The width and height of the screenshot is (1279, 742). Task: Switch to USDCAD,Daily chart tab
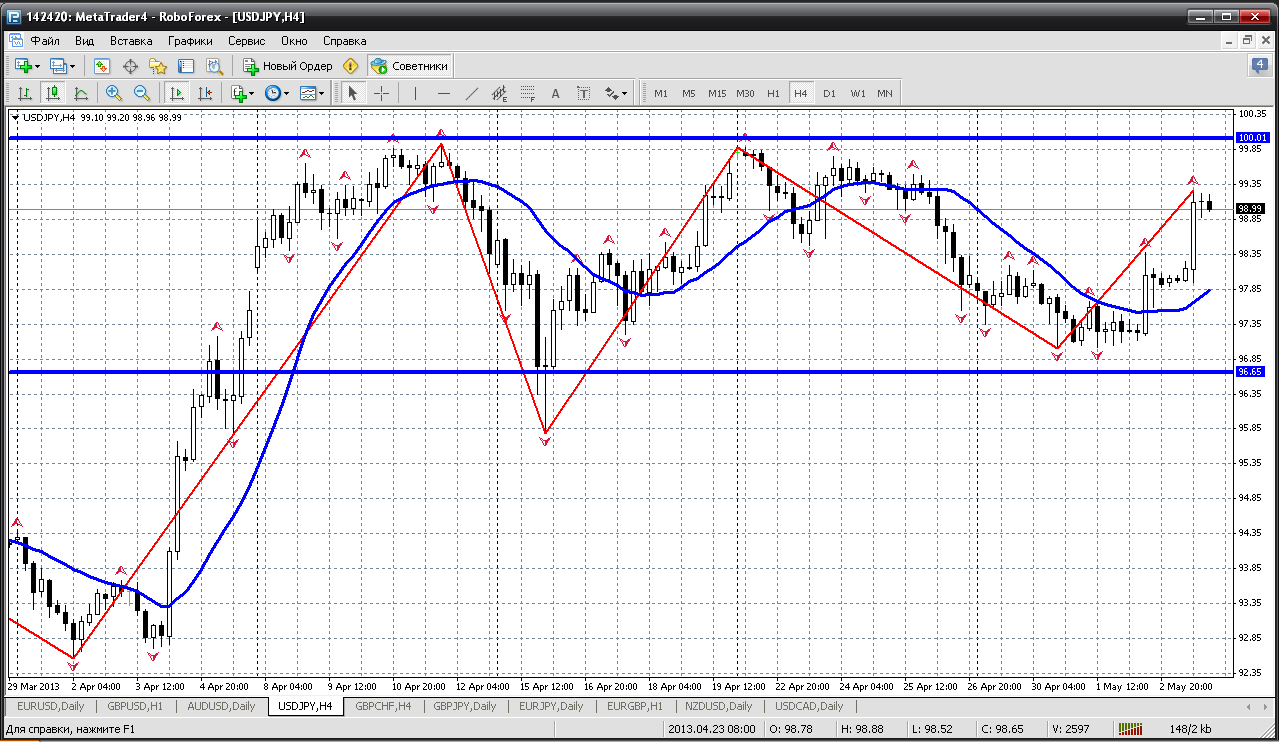(809, 706)
